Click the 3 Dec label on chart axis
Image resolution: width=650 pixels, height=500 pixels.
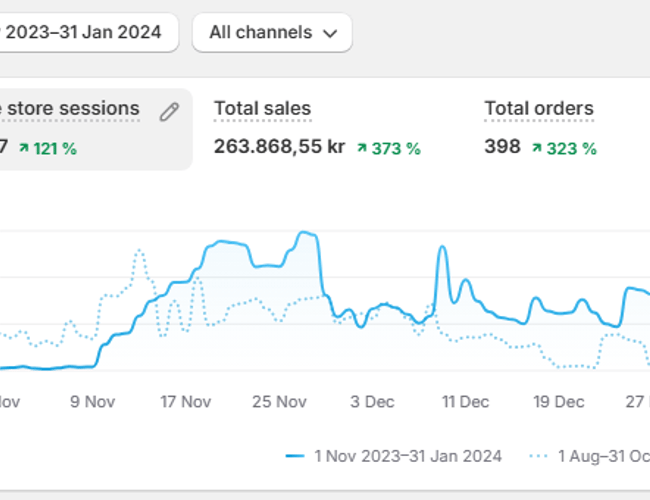[372, 402]
